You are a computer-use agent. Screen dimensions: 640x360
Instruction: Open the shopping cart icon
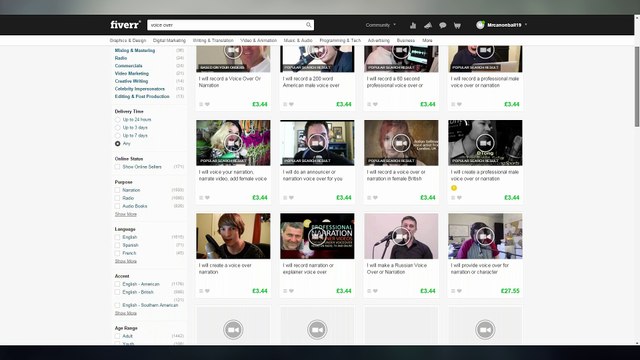click(457, 25)
